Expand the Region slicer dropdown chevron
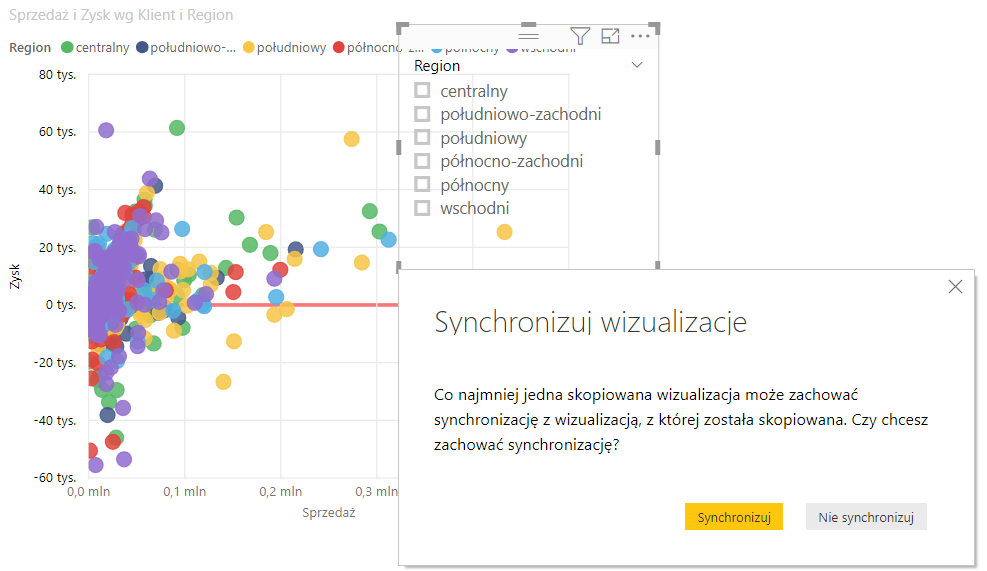 point(637,65)
